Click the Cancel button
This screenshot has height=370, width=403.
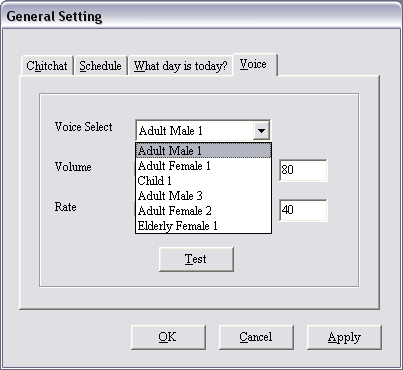coord(256,337)
